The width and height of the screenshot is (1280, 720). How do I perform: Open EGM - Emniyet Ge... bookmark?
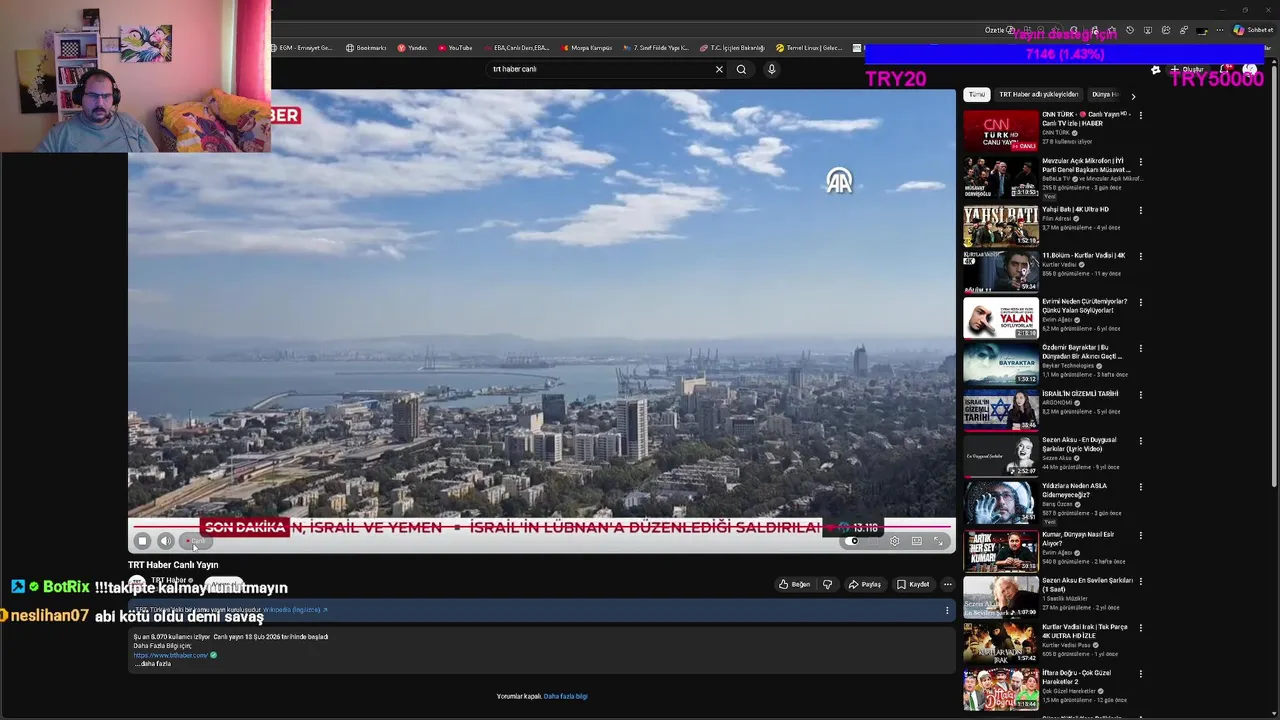pyautogui.click(x=302, y=48)
